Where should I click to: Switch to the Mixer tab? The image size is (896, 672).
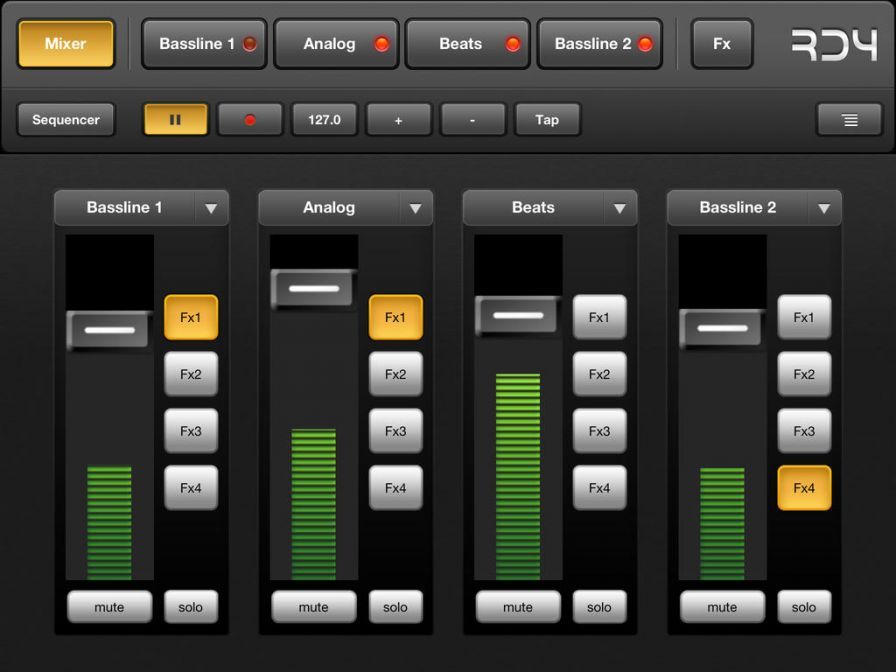[x=65, y=43]
